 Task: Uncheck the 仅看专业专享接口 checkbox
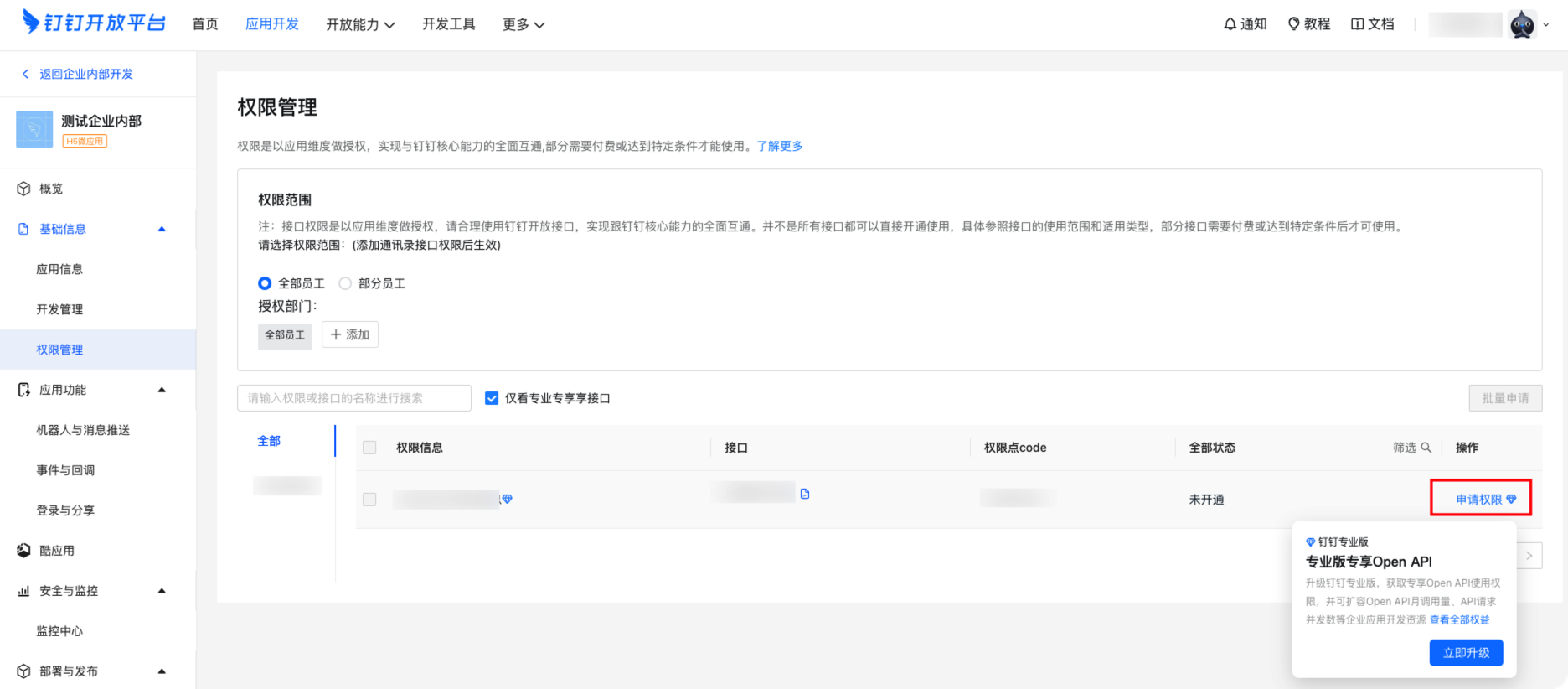[x=492, y=398]
